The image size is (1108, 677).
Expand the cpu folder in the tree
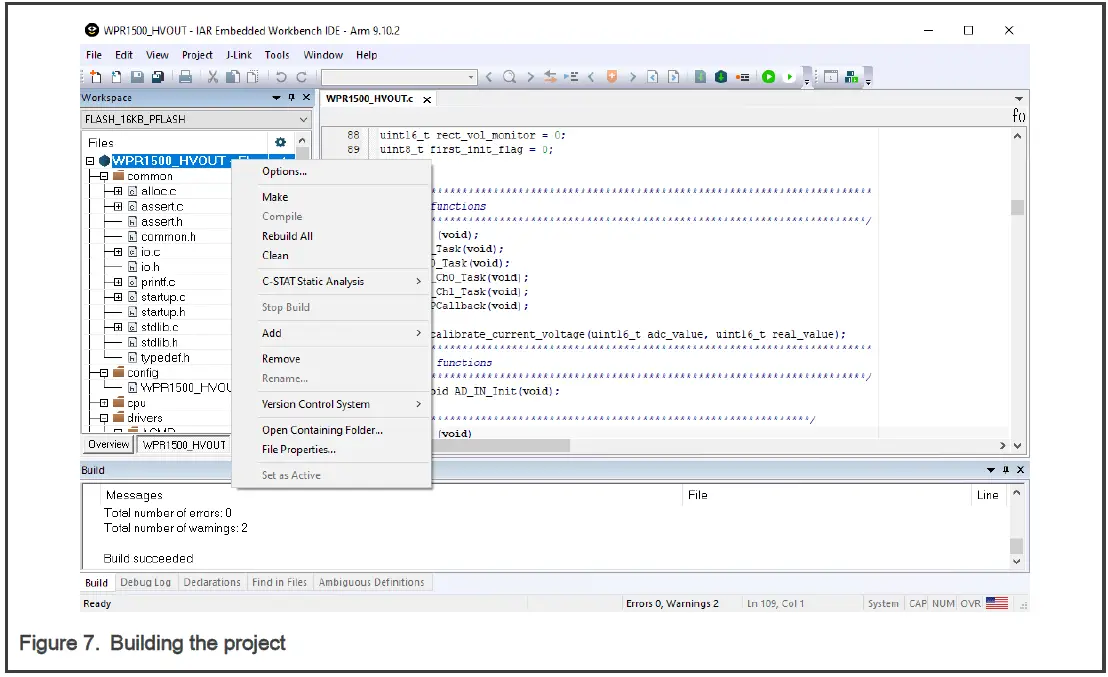[x=104, y=403]
